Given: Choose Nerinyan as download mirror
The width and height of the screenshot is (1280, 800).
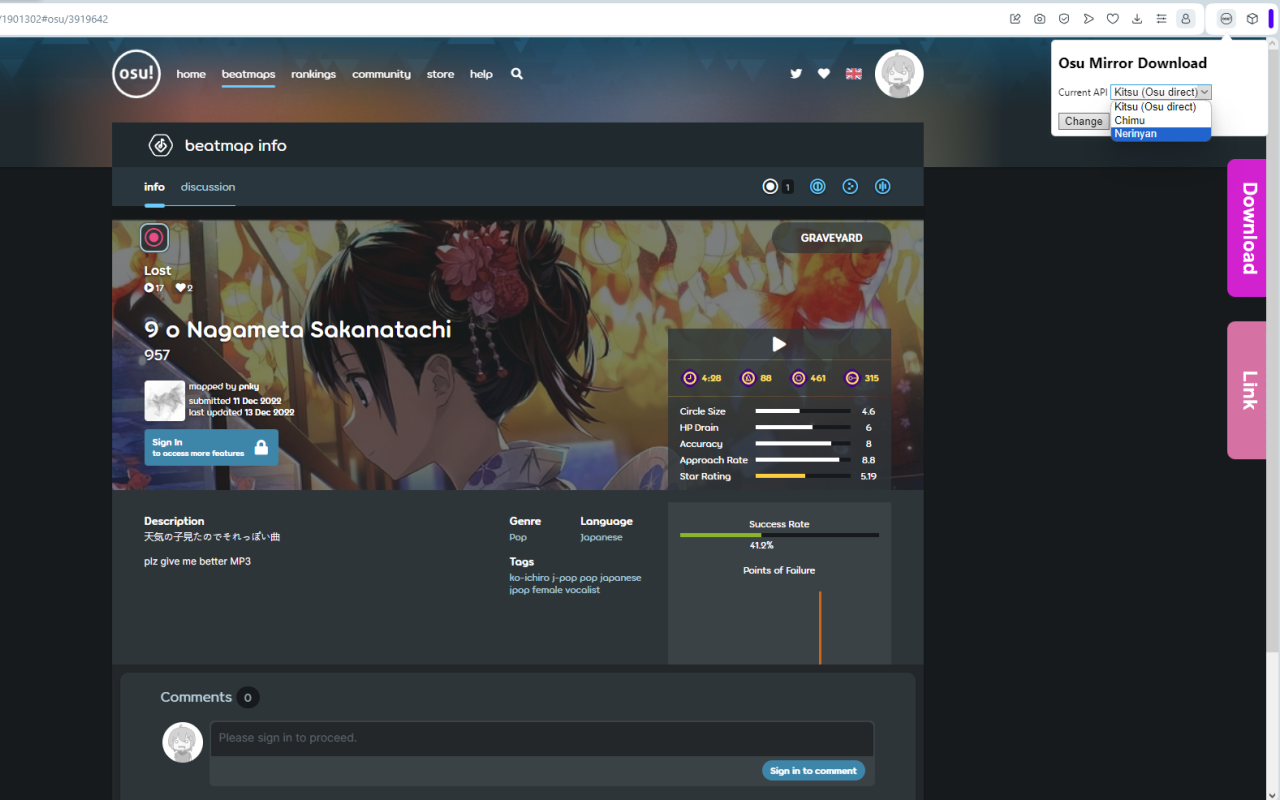Looking at the screenshot, I should 1135,133.
